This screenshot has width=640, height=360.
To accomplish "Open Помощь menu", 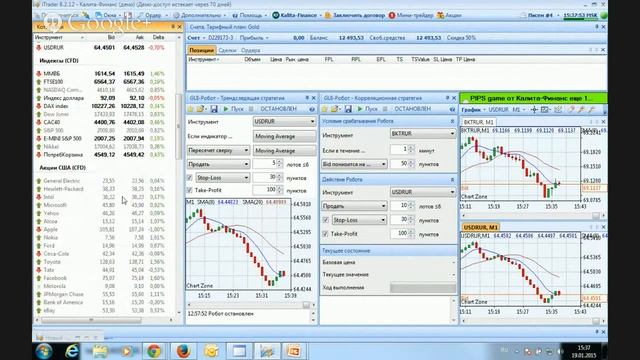I will pyautogui.click(x=249, y=16).
